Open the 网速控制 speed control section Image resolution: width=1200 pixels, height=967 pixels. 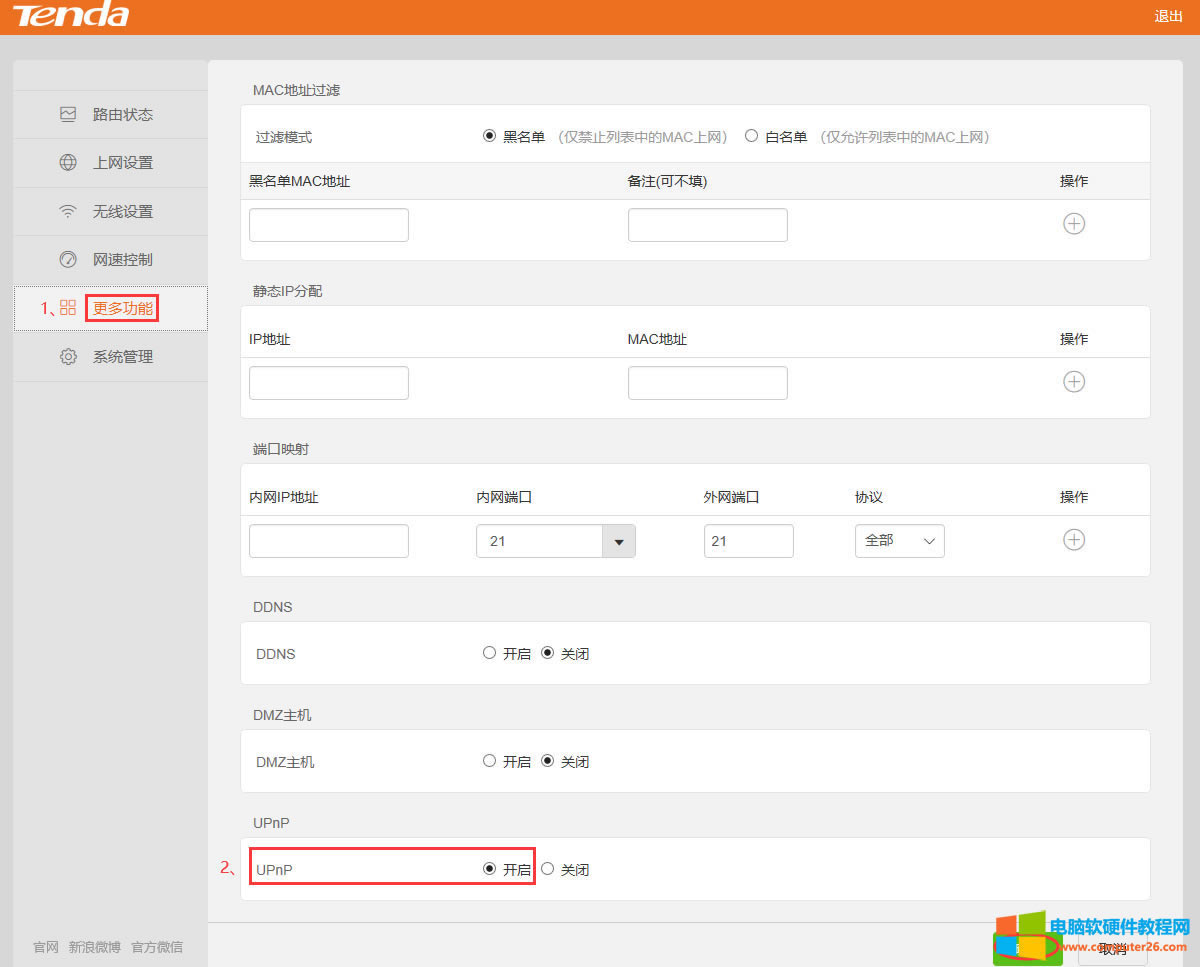pos(121,259)
